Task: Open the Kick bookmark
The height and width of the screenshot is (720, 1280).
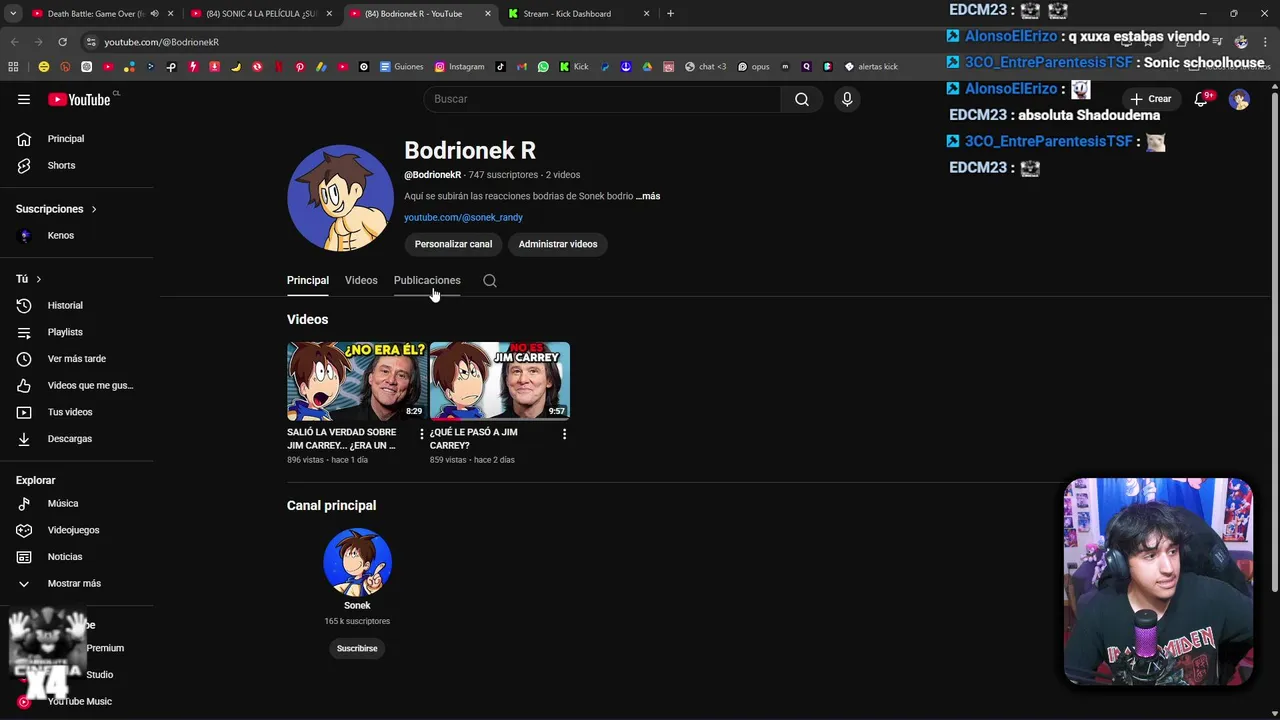Action: click(x=574, y=67)
